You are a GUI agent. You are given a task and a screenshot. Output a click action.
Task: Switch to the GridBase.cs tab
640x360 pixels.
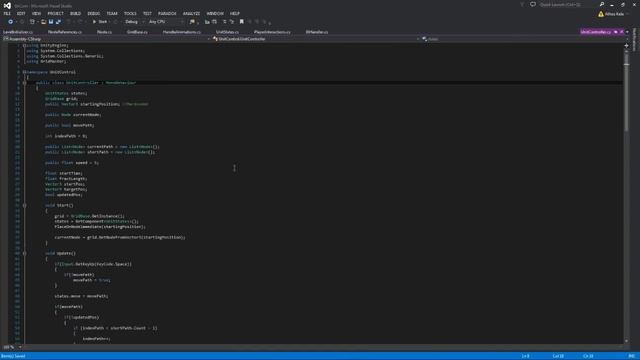(137, 32)
